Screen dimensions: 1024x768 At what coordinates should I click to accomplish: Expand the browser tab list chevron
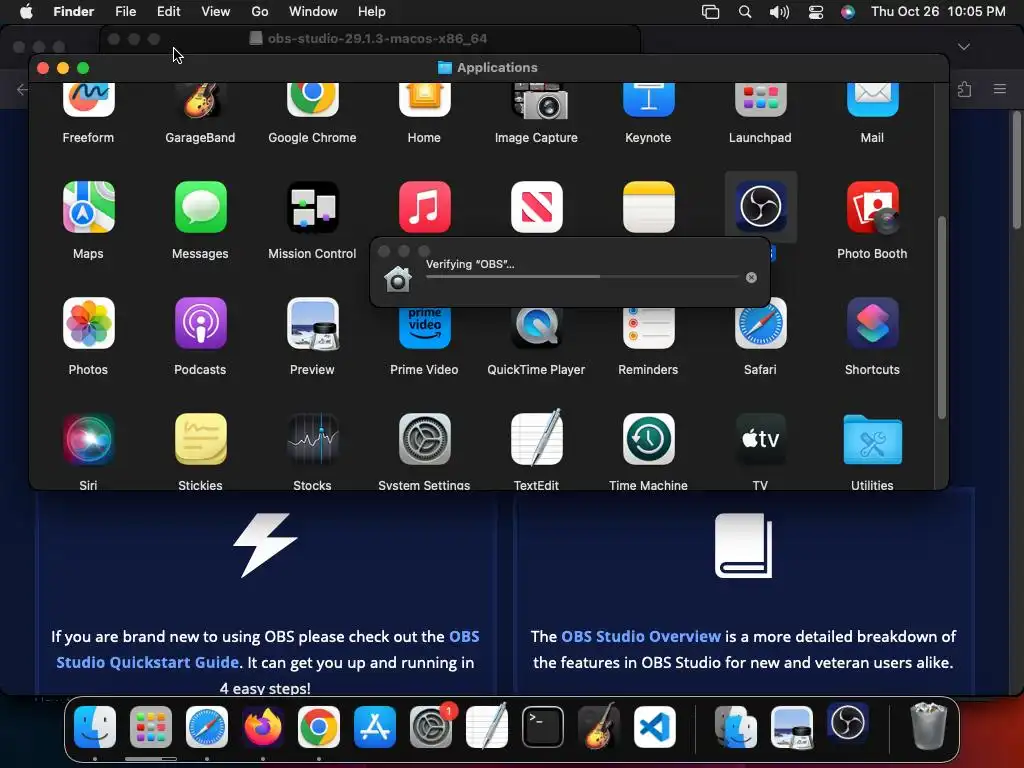[x=964, y=47]
